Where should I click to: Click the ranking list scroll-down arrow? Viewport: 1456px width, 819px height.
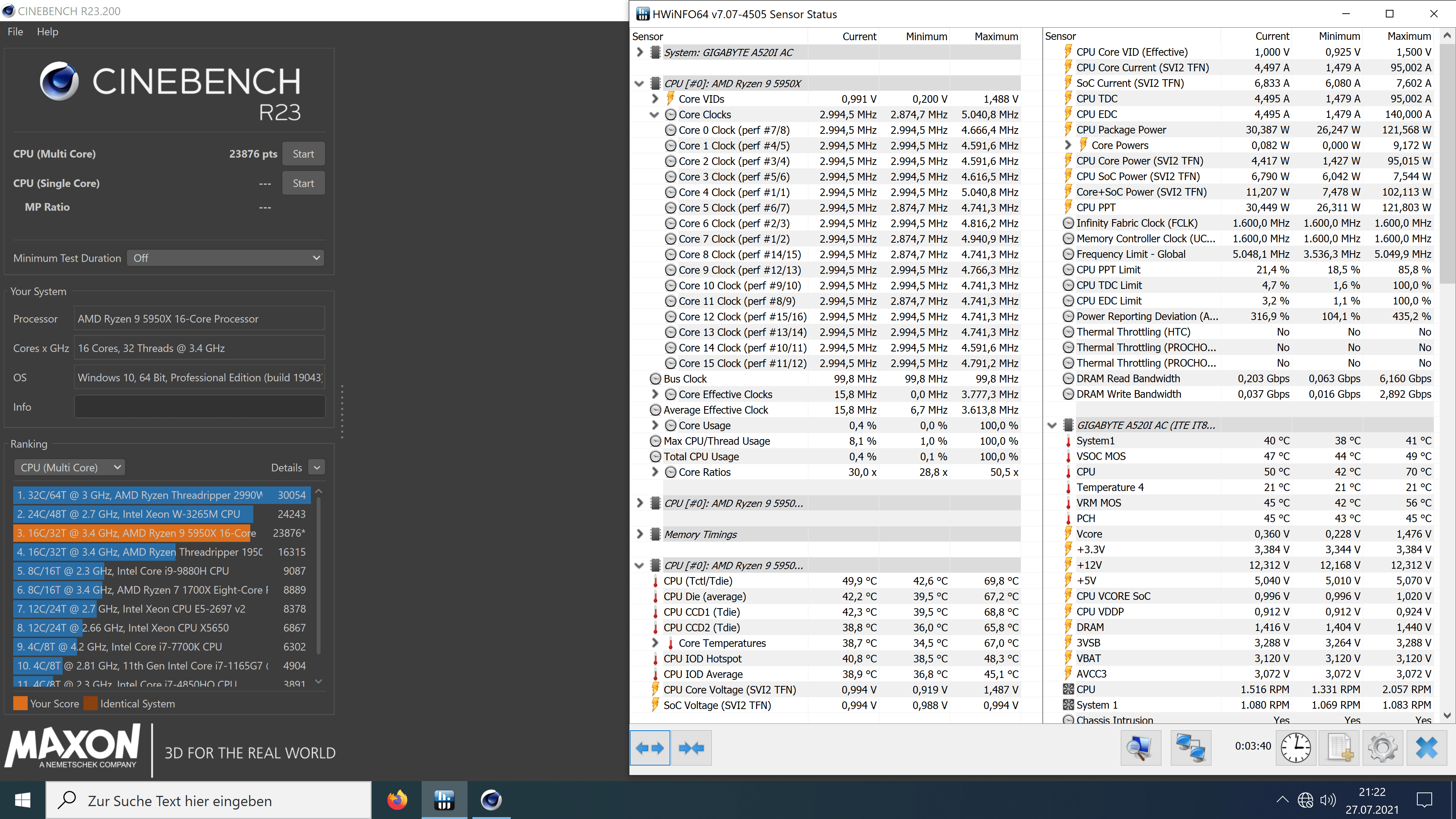coord(318,682)
